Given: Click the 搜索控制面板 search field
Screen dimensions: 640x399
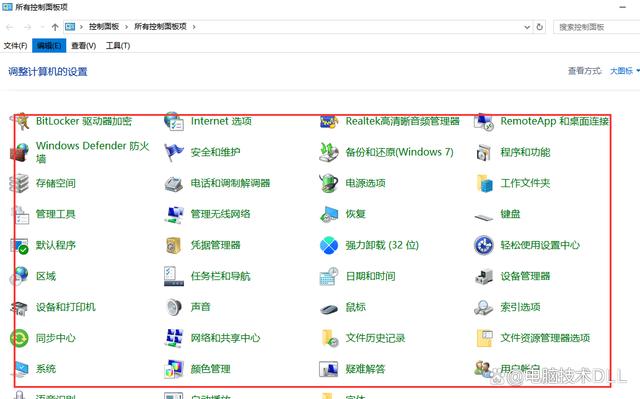Looking at the screenshot, I should point(596,27).
